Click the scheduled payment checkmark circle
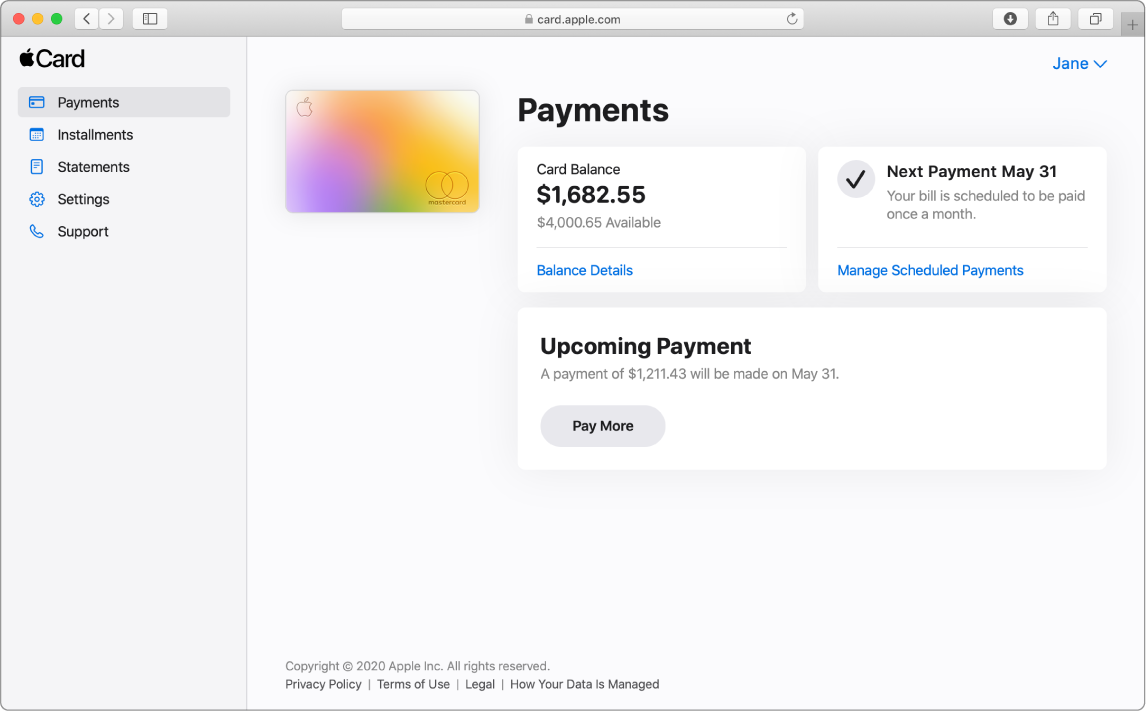 coord(856,179)
